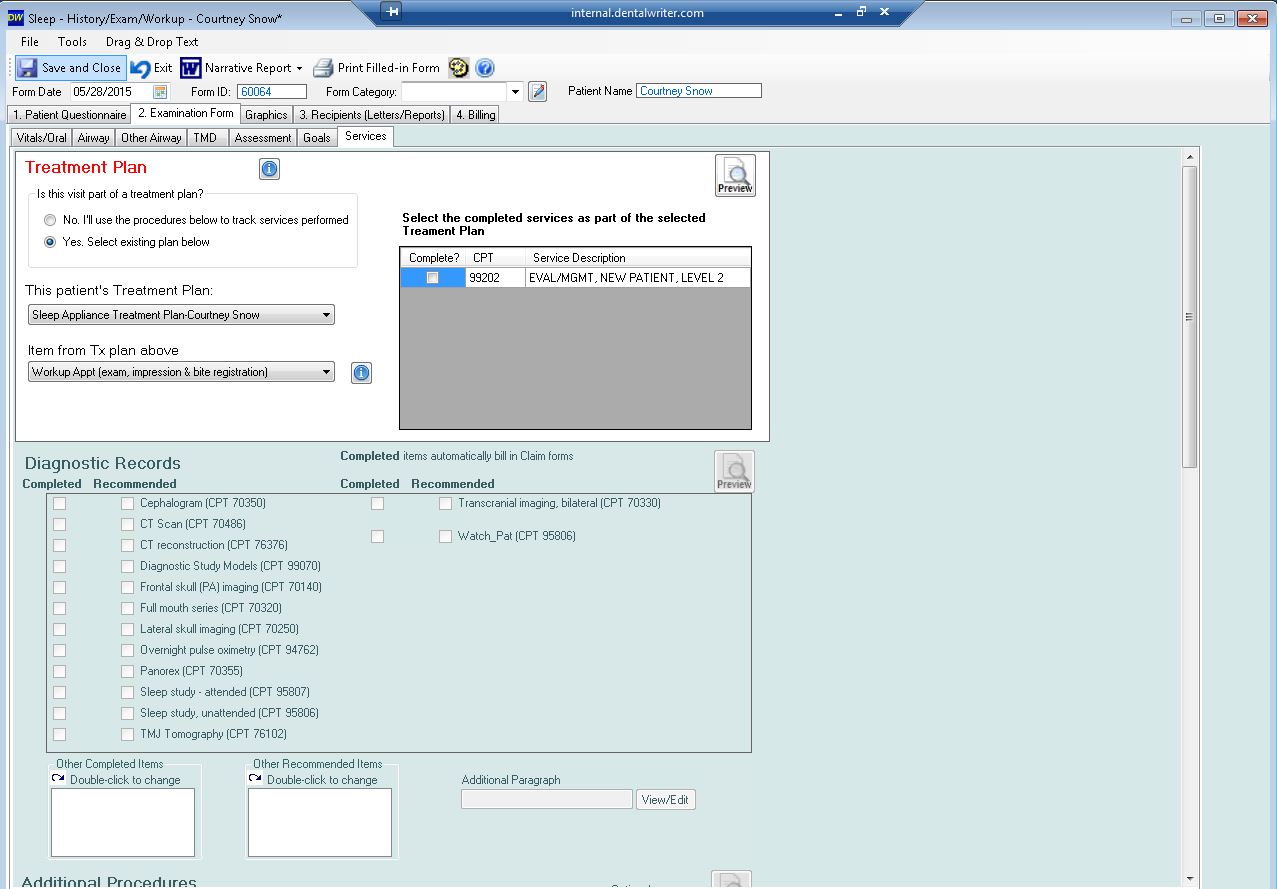Switch to the 4. Billing tab

coord(475,115)
